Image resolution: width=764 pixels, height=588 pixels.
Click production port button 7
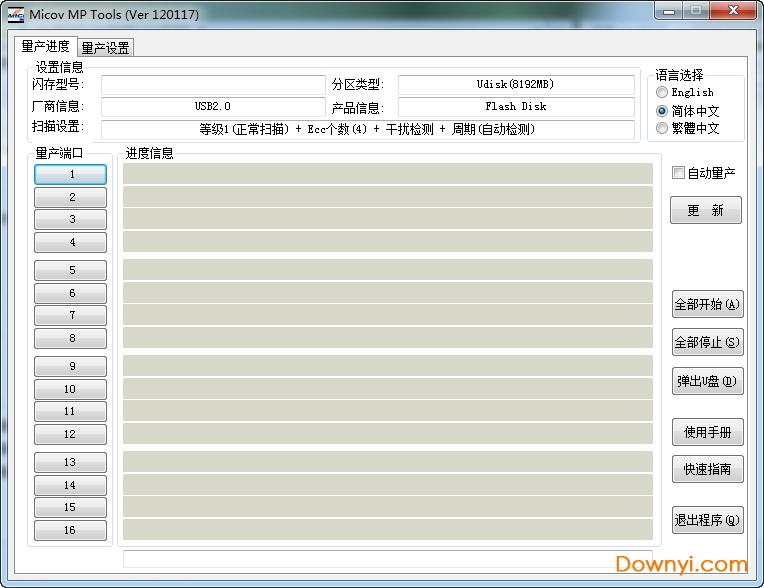(71, 315)
